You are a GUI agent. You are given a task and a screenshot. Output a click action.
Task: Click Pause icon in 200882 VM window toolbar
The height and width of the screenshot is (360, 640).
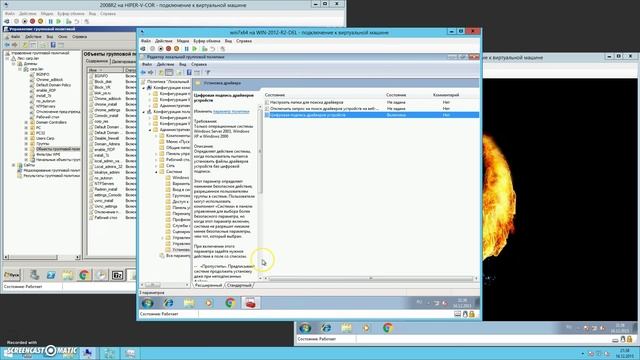[51, 21]
